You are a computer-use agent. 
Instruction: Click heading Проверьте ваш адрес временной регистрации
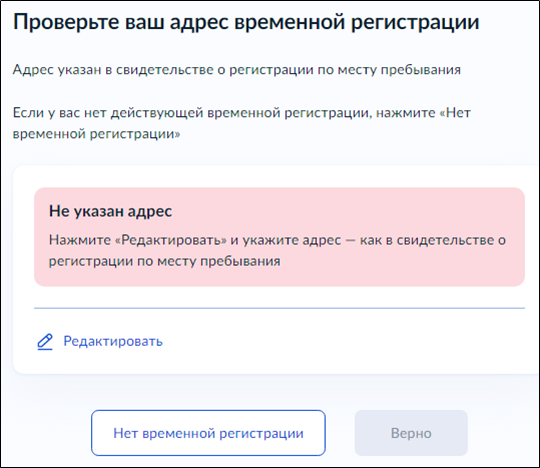[246, 22]
